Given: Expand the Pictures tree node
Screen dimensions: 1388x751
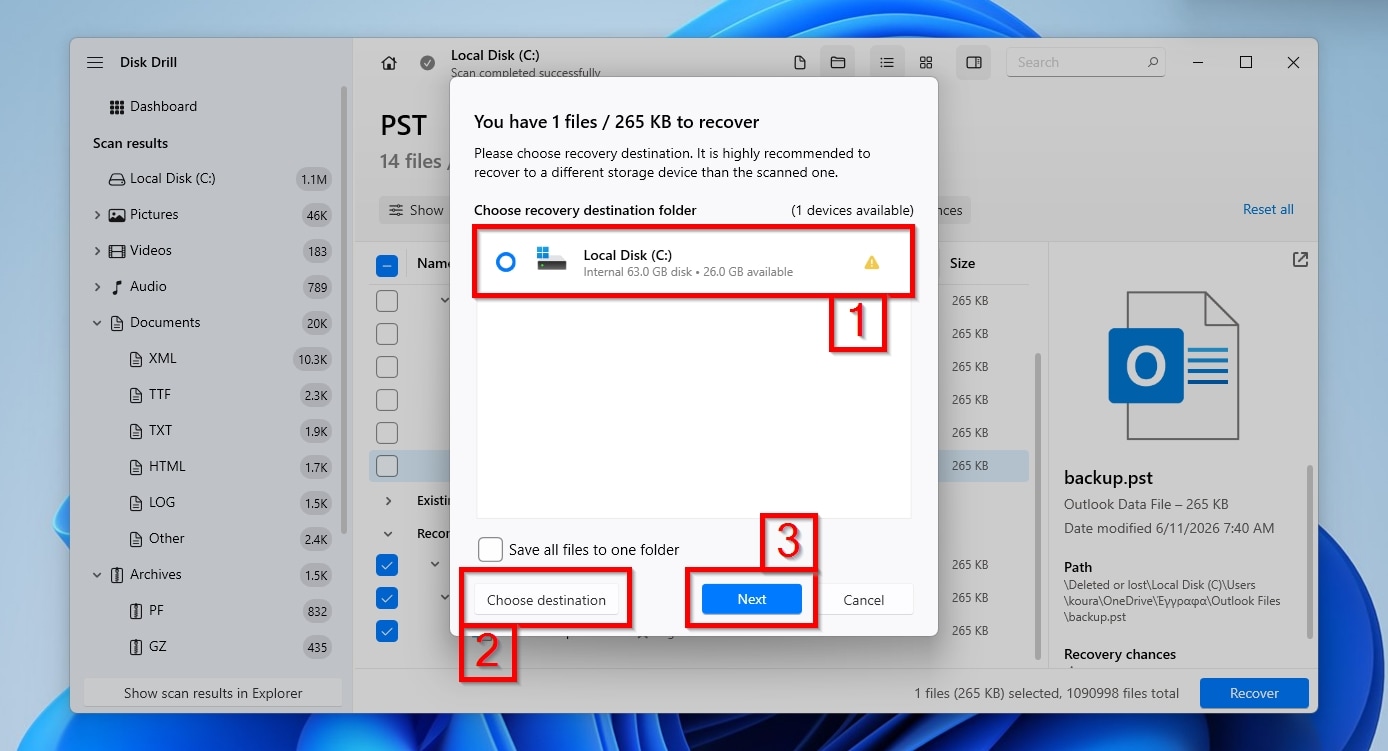Looking at the screenshot, I should coord(97,215).
